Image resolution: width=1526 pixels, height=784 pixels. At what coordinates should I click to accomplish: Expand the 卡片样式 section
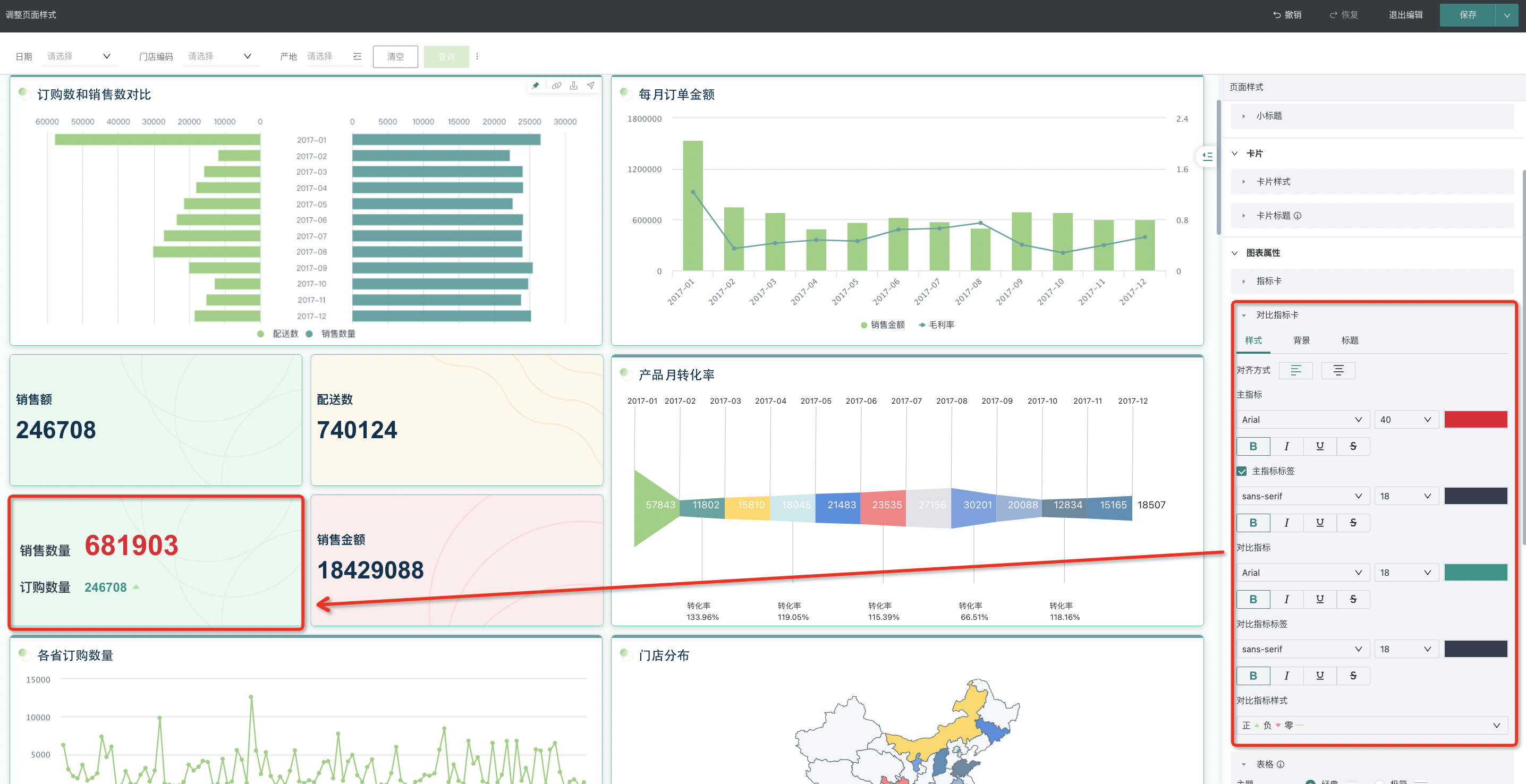click(x=1372, y=182)
